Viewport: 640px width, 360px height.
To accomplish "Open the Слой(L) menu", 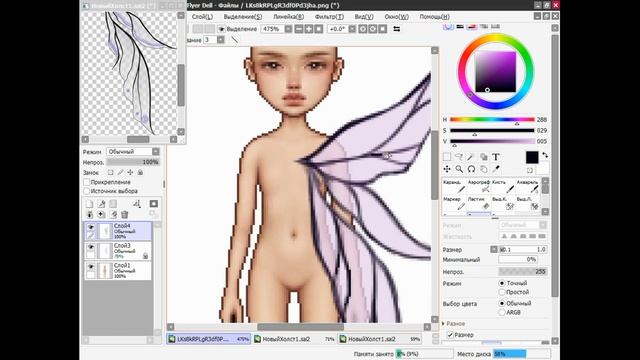I will coord(202,17).
